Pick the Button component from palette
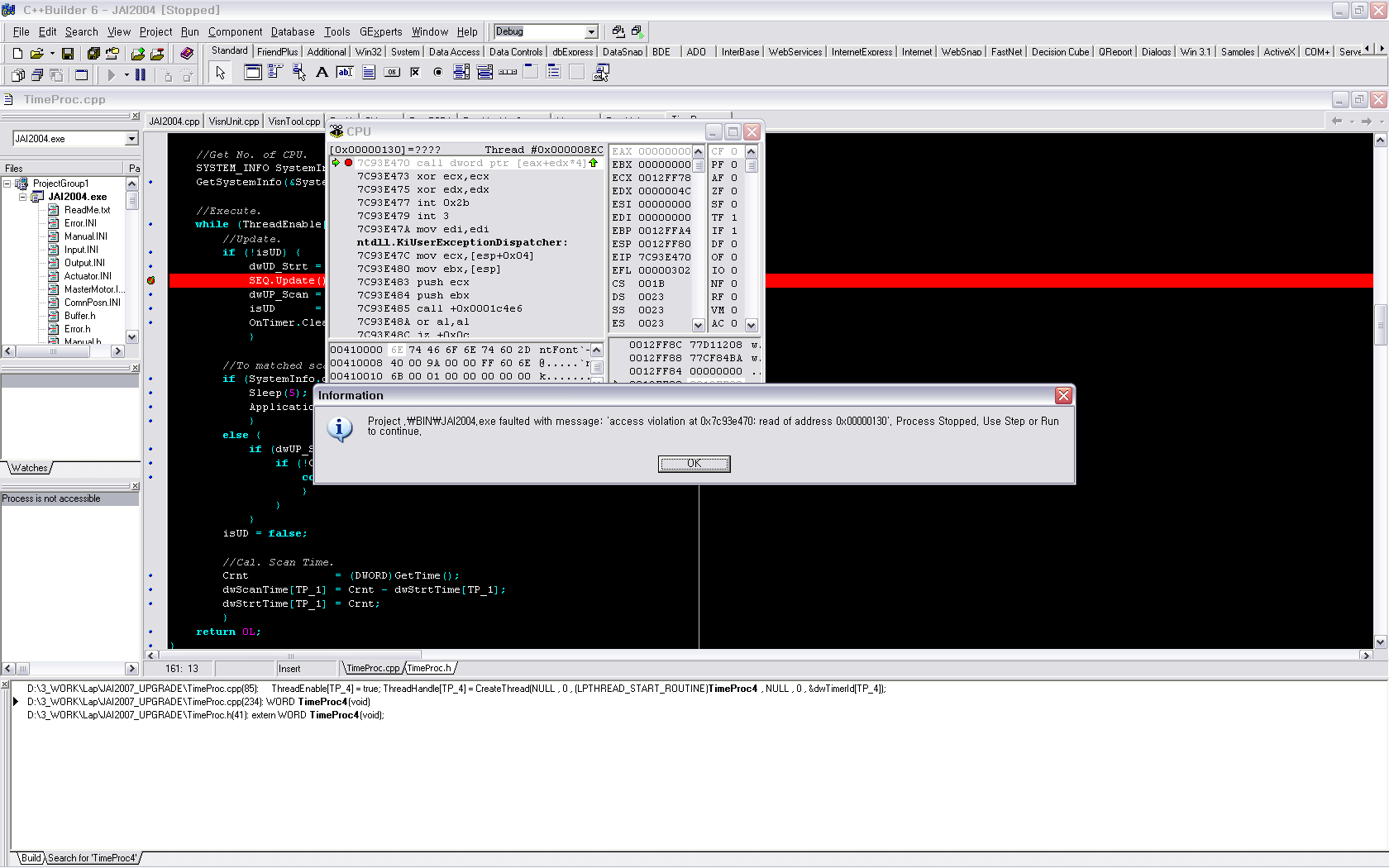Viewport: 1389px width, 868px height. click(x=392, y=73)
